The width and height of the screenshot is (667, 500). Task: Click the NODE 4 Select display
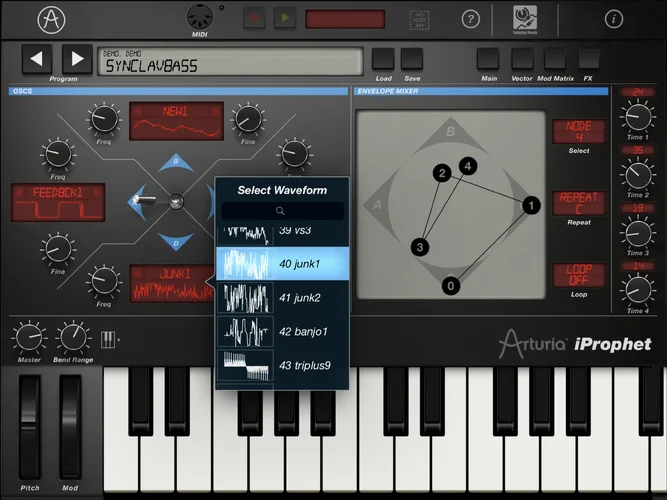coord(579,131)
